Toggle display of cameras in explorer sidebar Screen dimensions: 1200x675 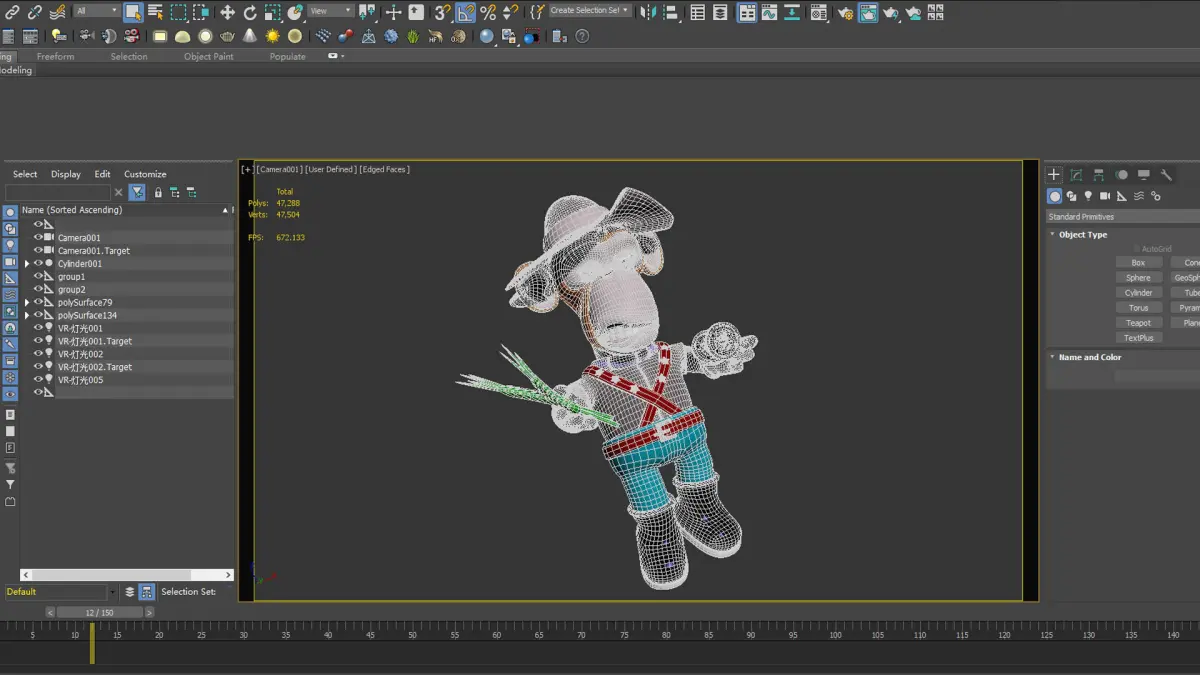coord(10,262)
